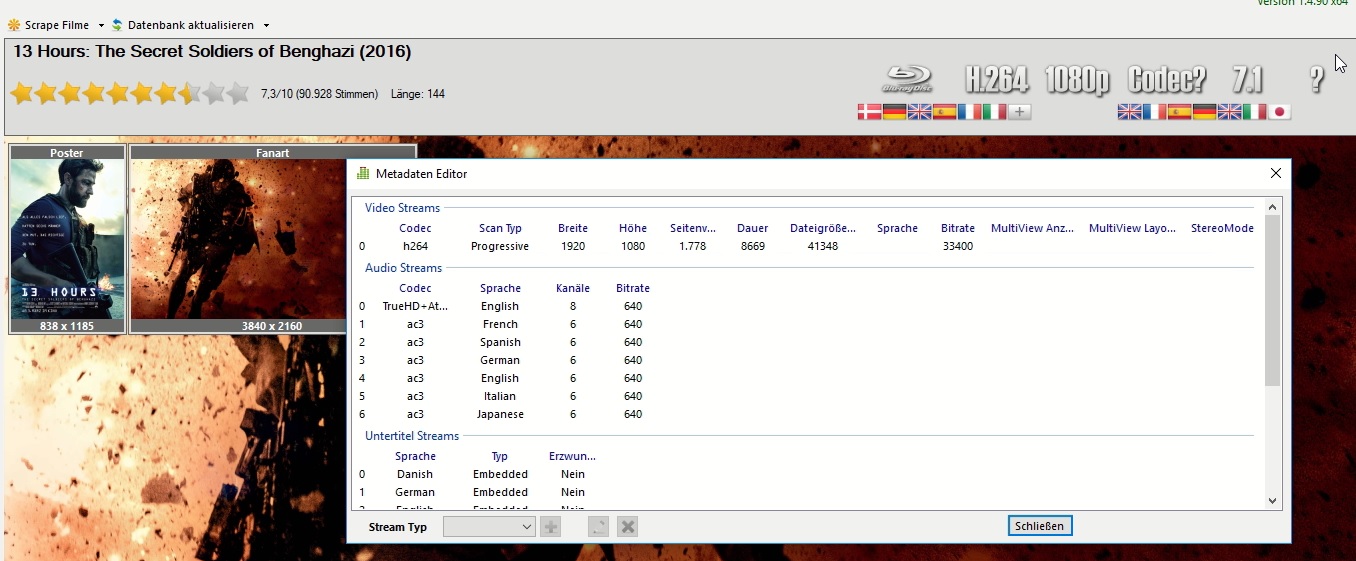Click the scrollbar up arrow in editor
Screen dimensions: 1356x561
1272,207
